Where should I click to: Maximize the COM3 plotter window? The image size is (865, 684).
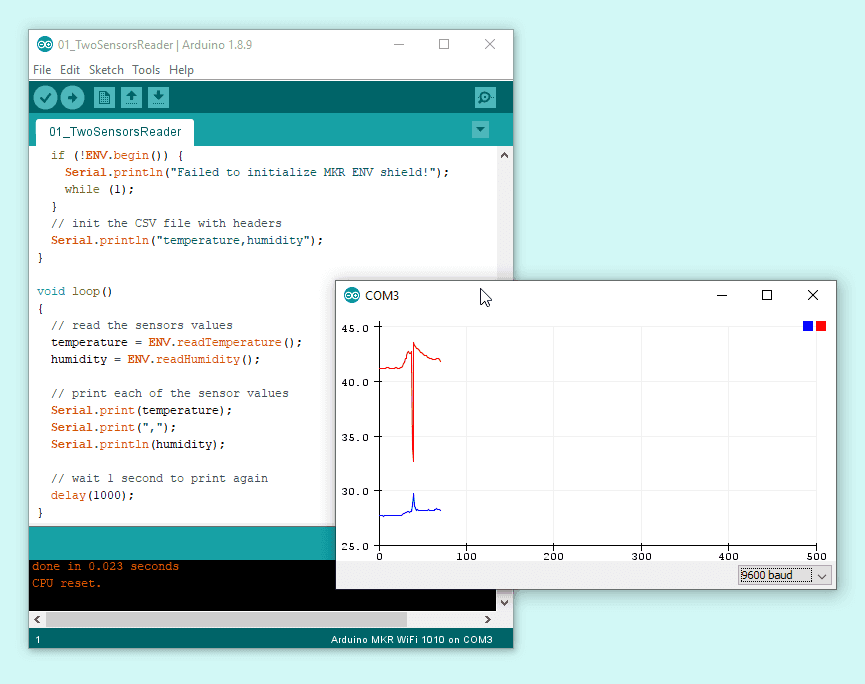point(767,295)
